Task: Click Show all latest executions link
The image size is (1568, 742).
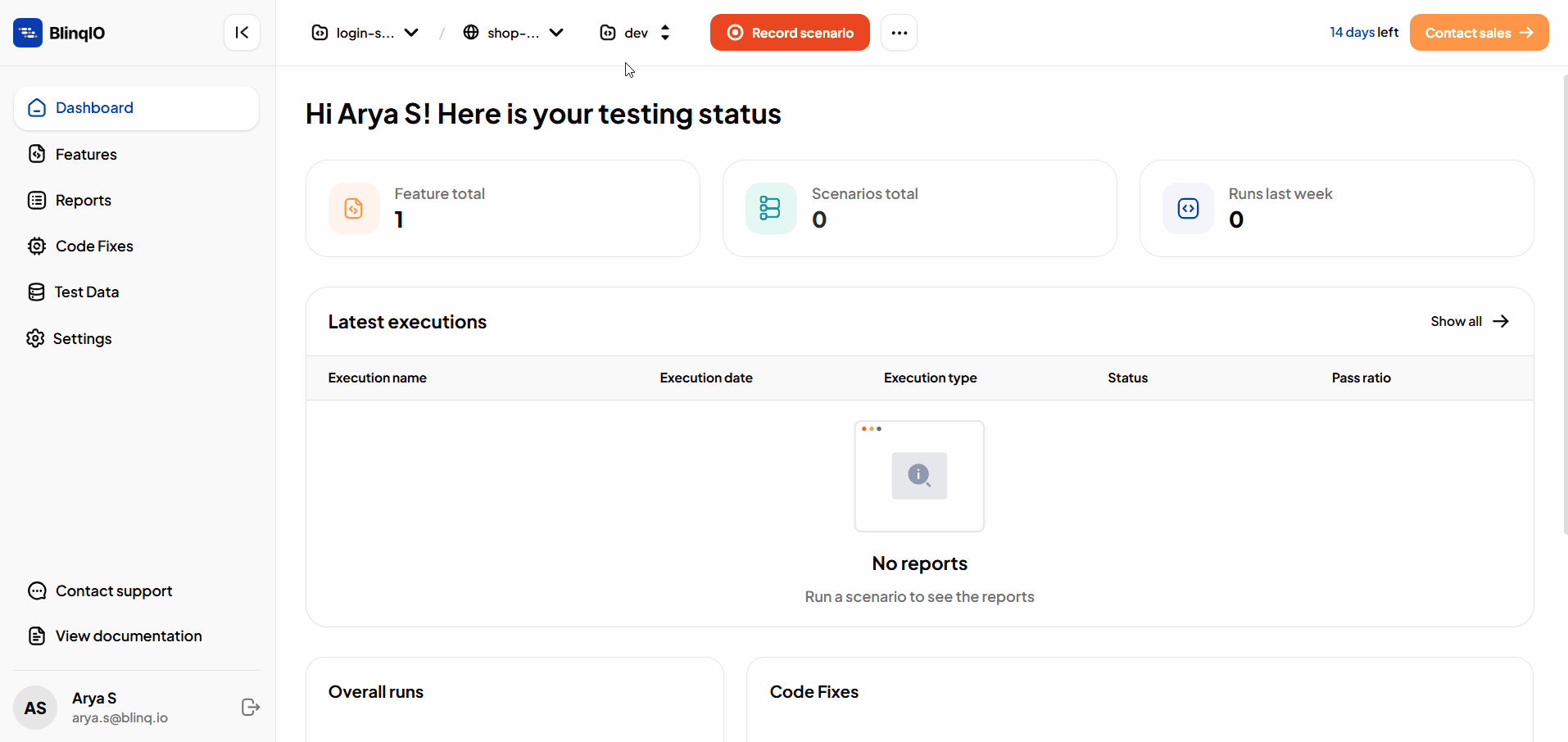Action: [x=1469, y=322]
